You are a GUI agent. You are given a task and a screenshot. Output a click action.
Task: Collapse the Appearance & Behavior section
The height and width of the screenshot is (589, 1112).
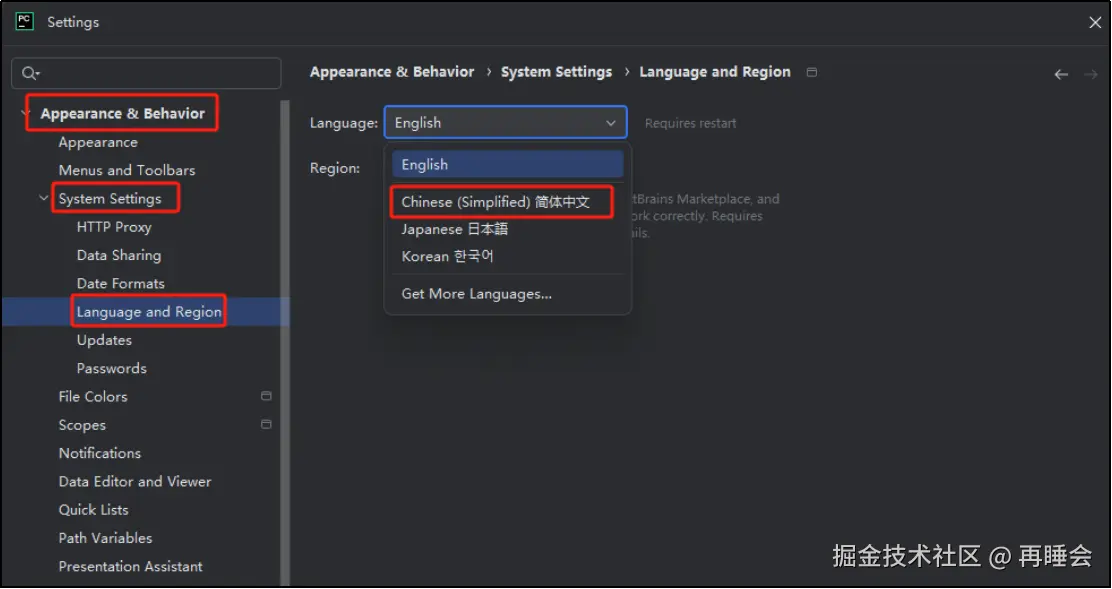[x=27, y=113]
